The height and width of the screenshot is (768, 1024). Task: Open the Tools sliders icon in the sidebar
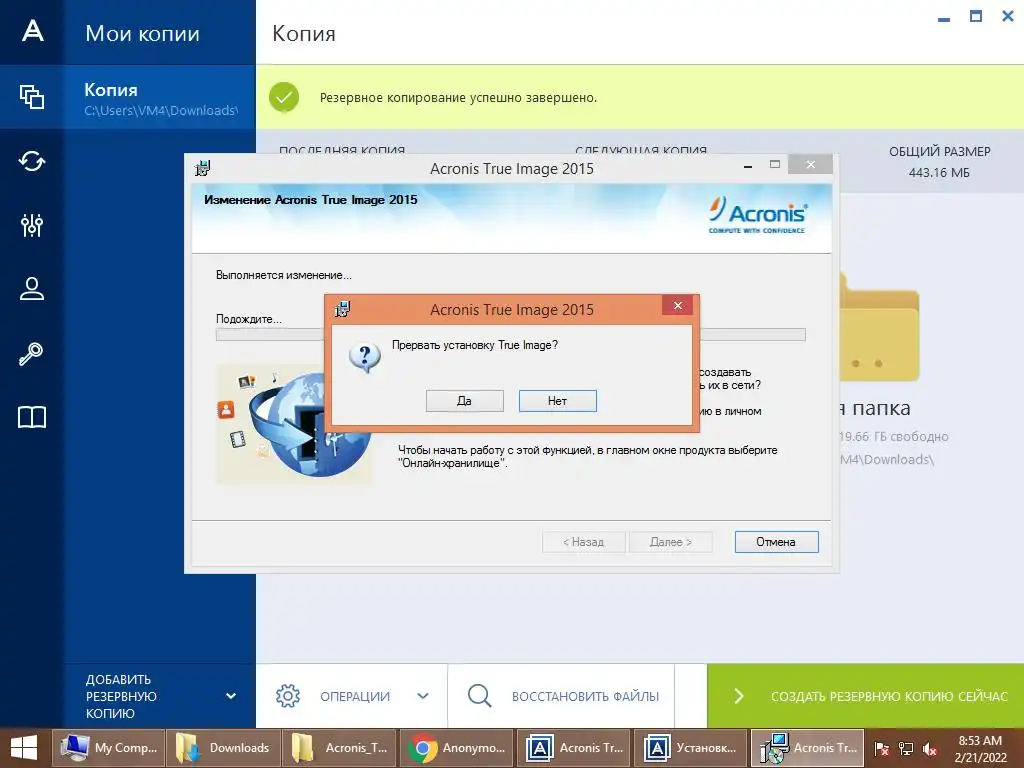point(32,225)
